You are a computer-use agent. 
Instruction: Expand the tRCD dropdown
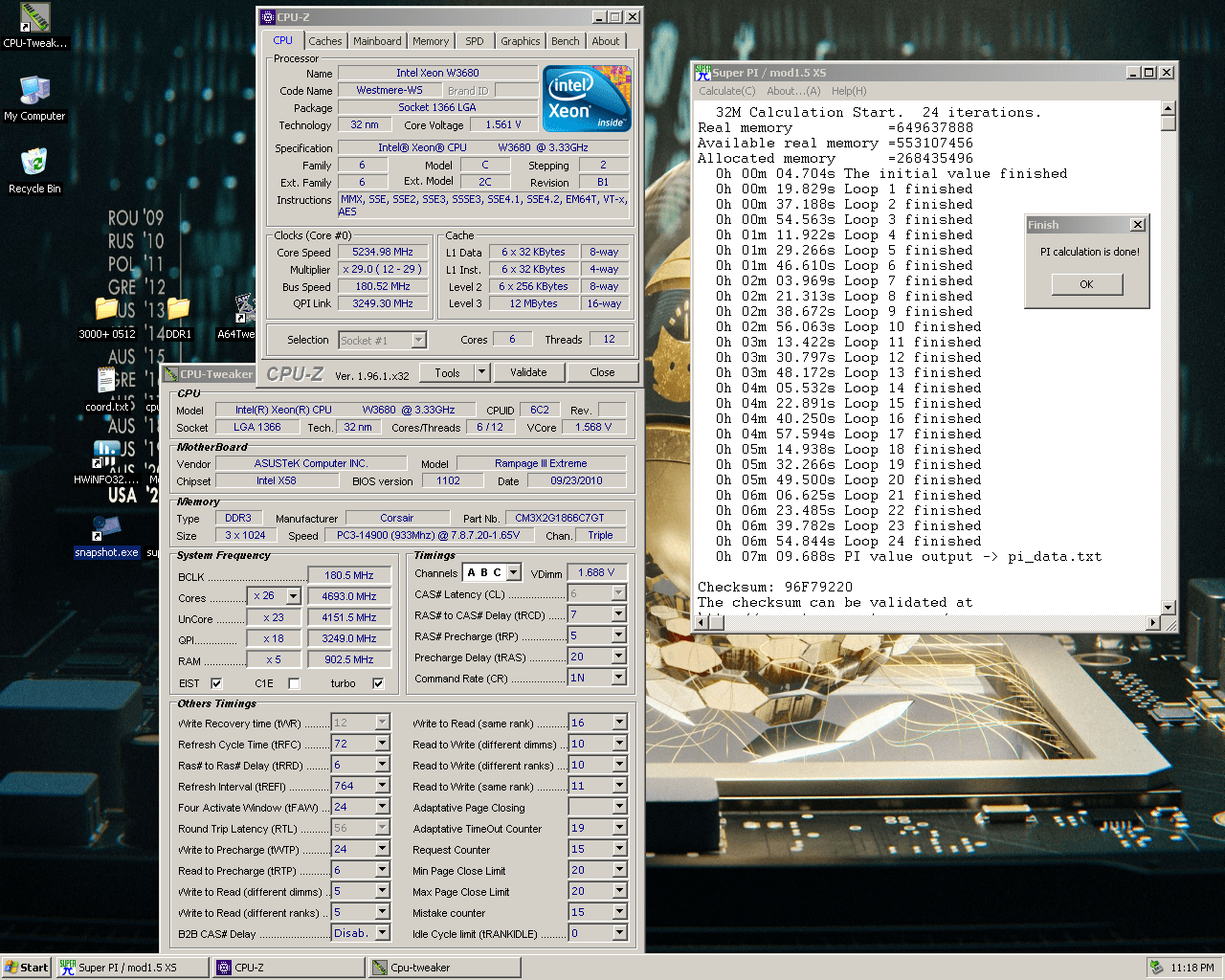click(x=618, y=614)
